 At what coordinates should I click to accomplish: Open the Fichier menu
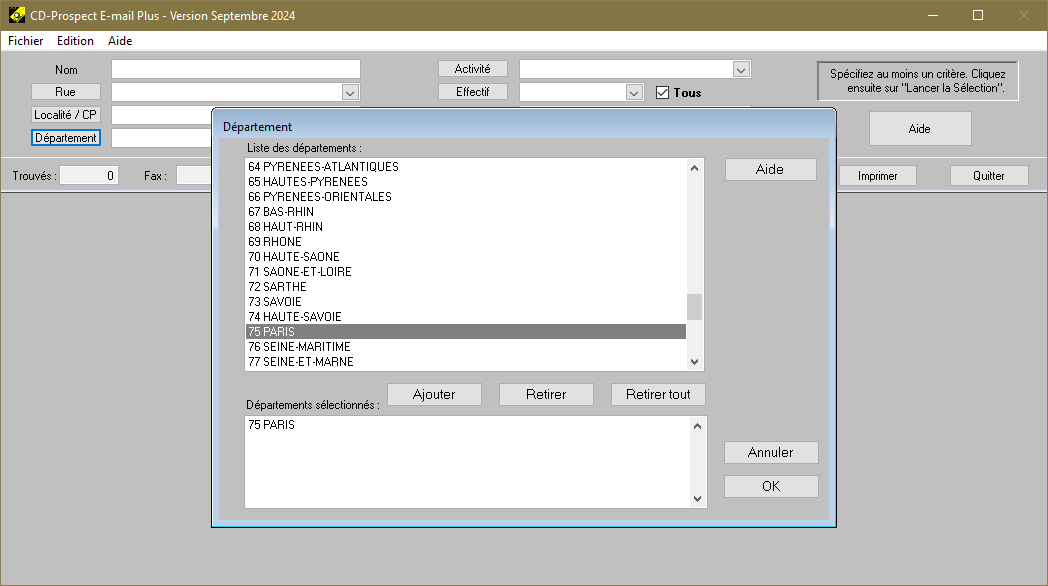(26, 41)
